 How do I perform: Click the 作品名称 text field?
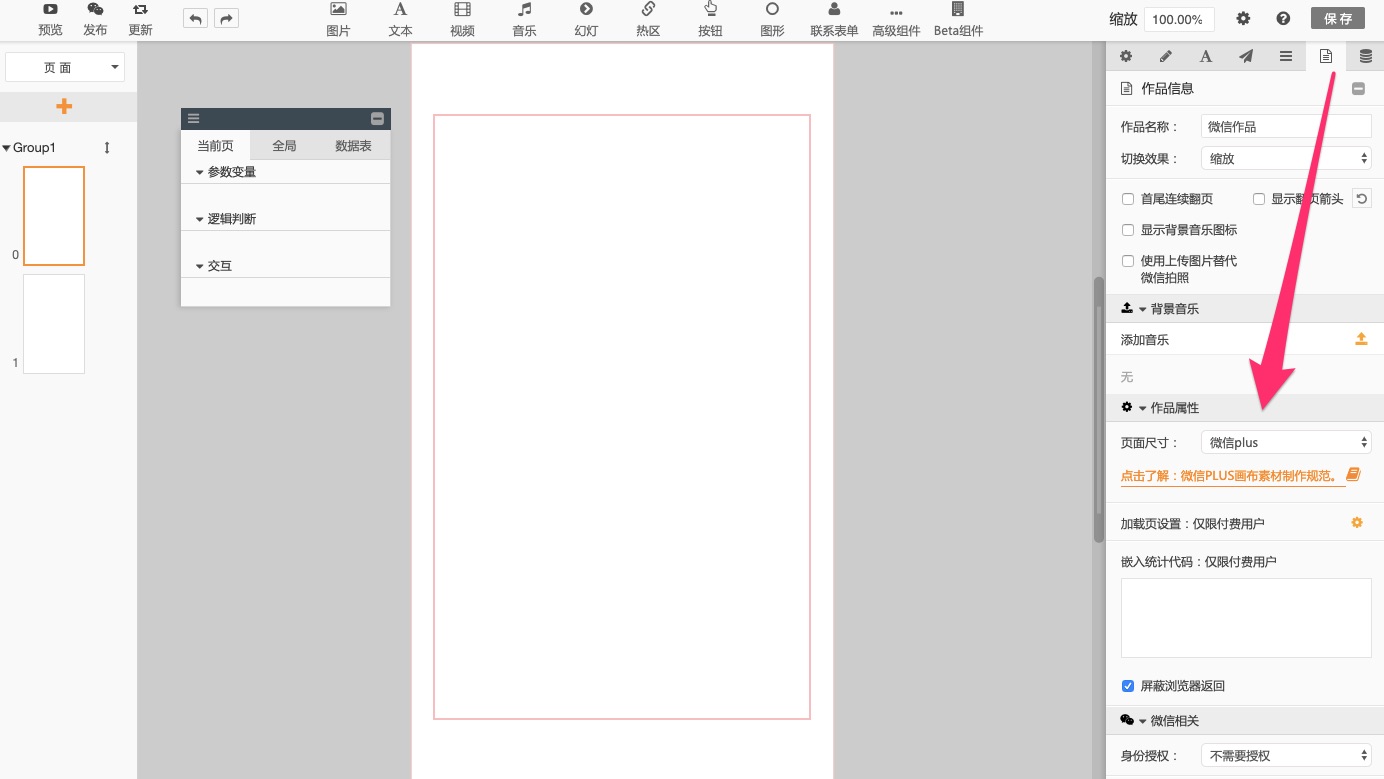coord(1285,127)
